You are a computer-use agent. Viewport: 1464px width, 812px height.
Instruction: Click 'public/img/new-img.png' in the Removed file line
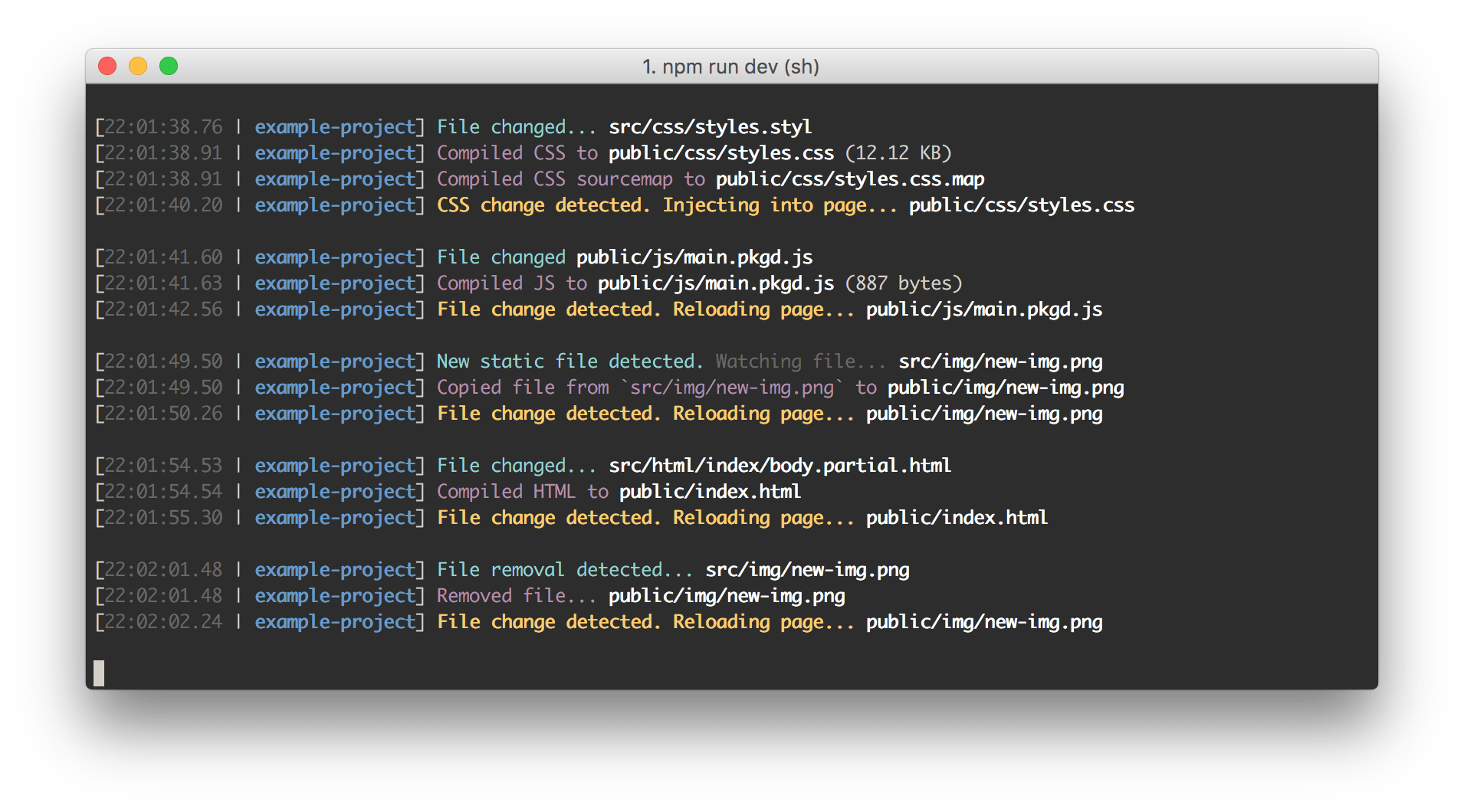tap(727, 596)
